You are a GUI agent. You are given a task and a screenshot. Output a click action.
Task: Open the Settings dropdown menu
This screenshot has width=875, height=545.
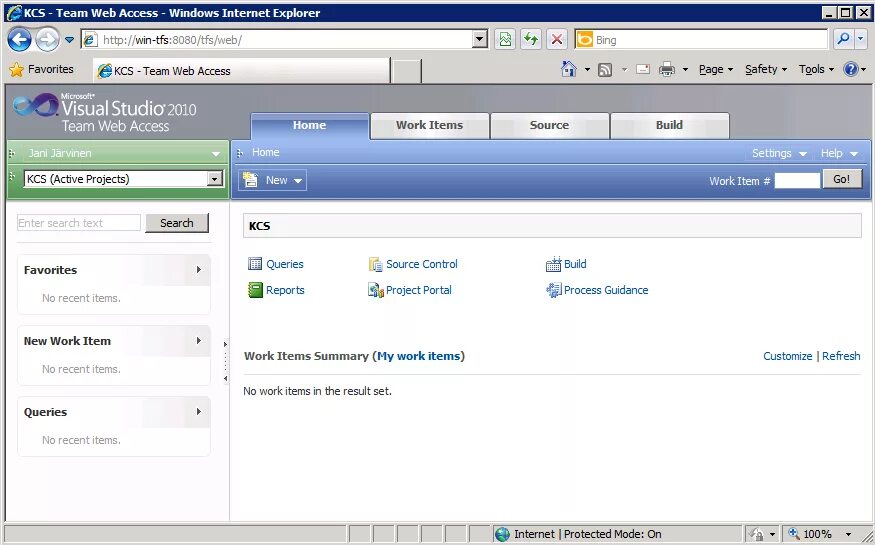click(x=779, y=153)
